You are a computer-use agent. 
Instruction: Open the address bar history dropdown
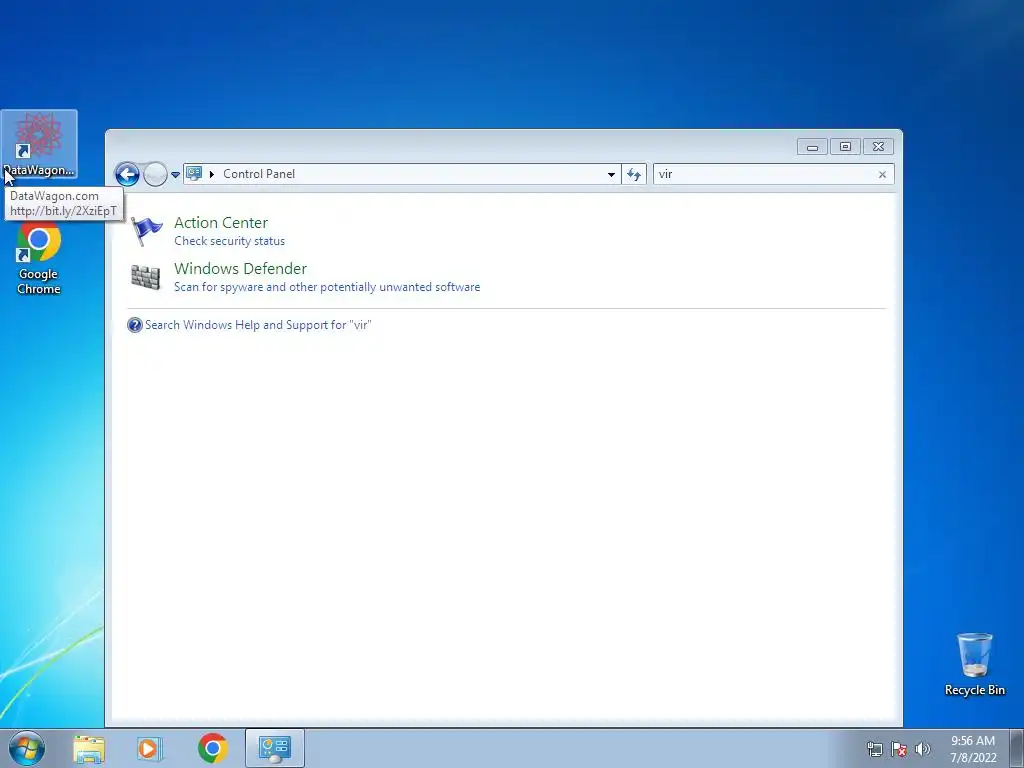point(611,174)
